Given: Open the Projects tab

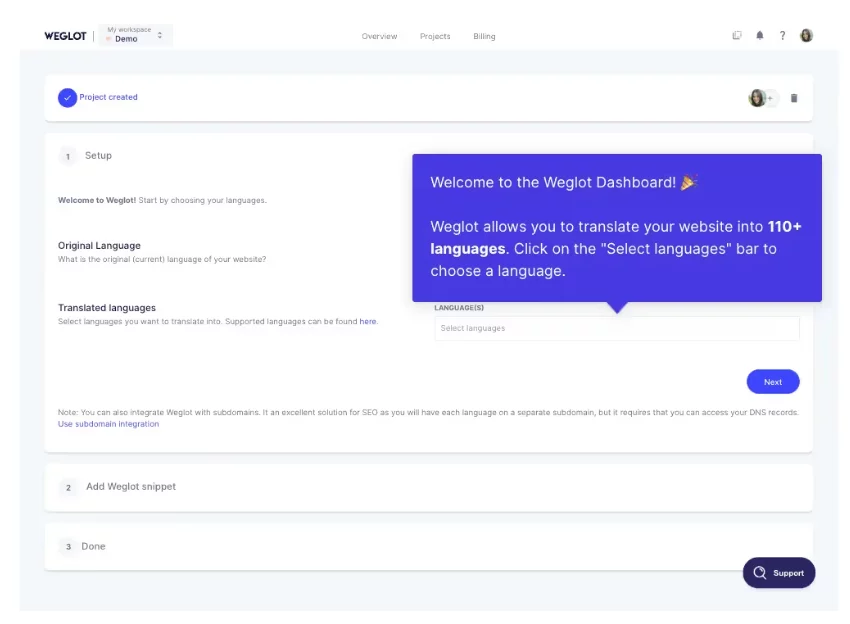Looking at the screenshot, I should 435,36.
